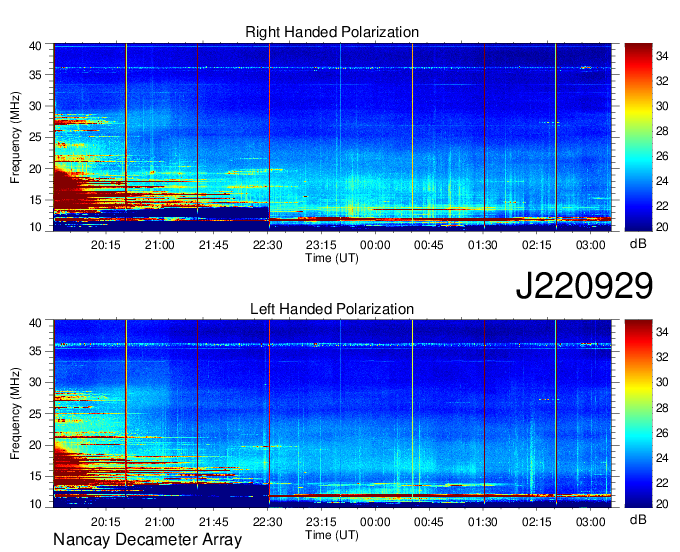Click 21:45 tick under Left Handed plot
The height and width of the screenshot is (552, 680).
pos(213,522)
